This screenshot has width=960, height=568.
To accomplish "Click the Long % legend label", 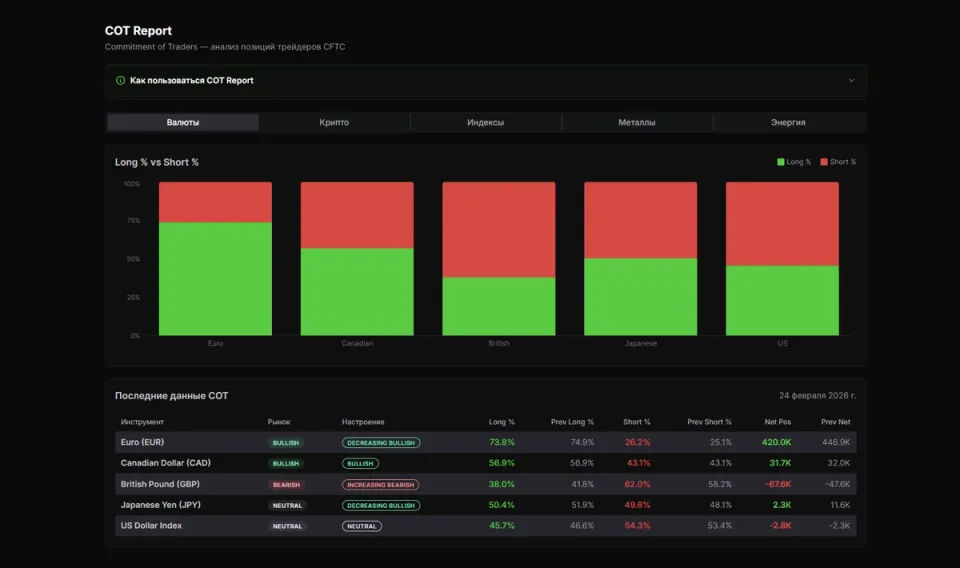I will pos(798,162).
